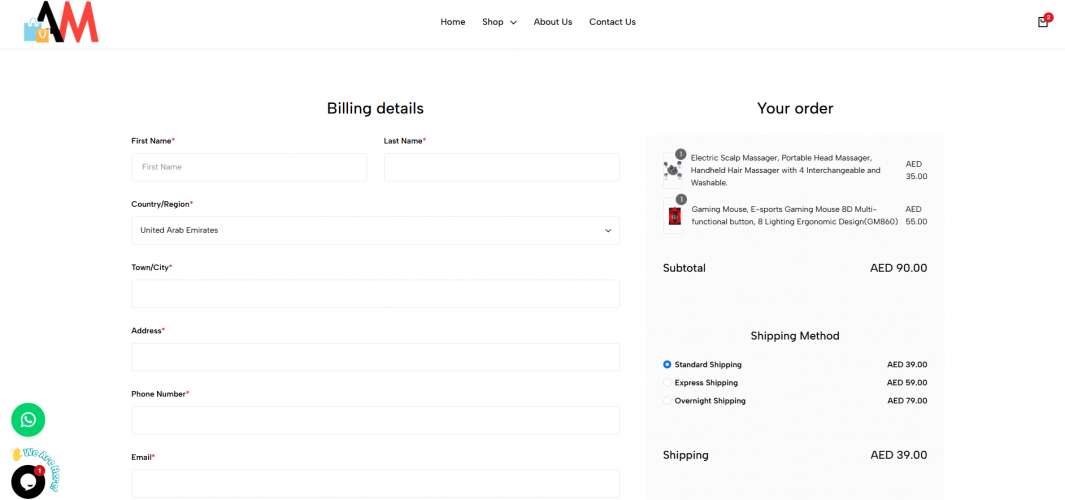1065x500 pixels.
Task: Click the Electric Scalp Massager thumbnail
Action: point(672,170)
